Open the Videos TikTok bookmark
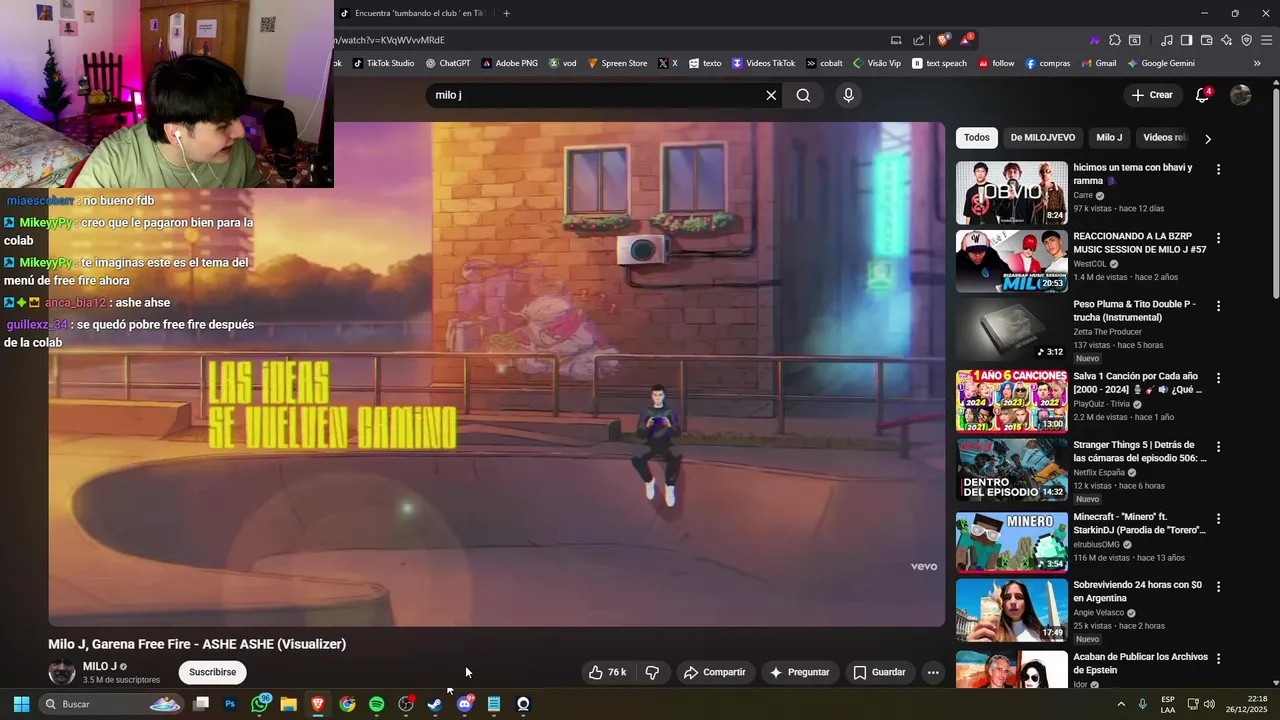 [x=763, y=63]
